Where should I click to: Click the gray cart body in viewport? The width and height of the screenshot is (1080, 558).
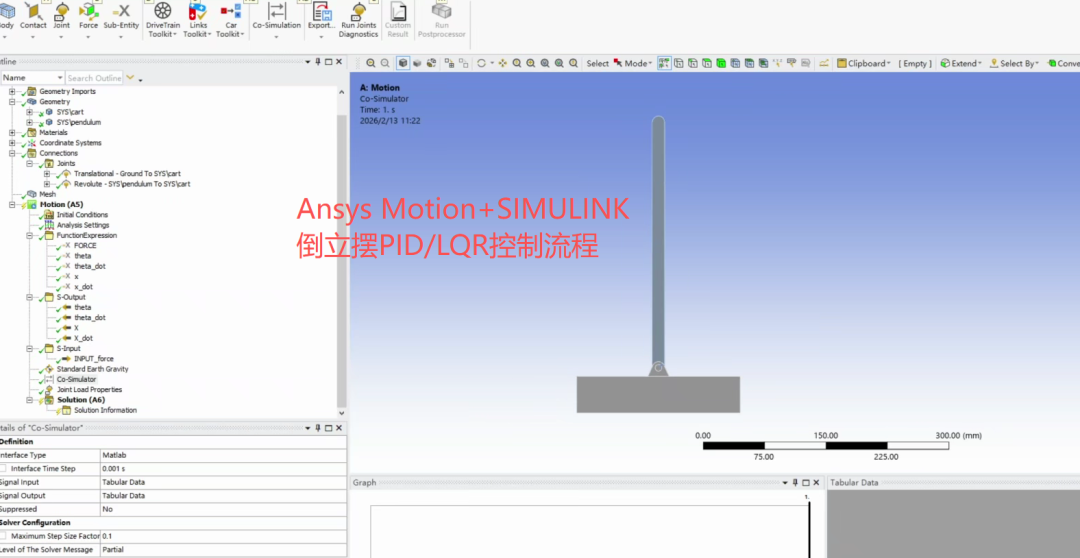[658, 395]
